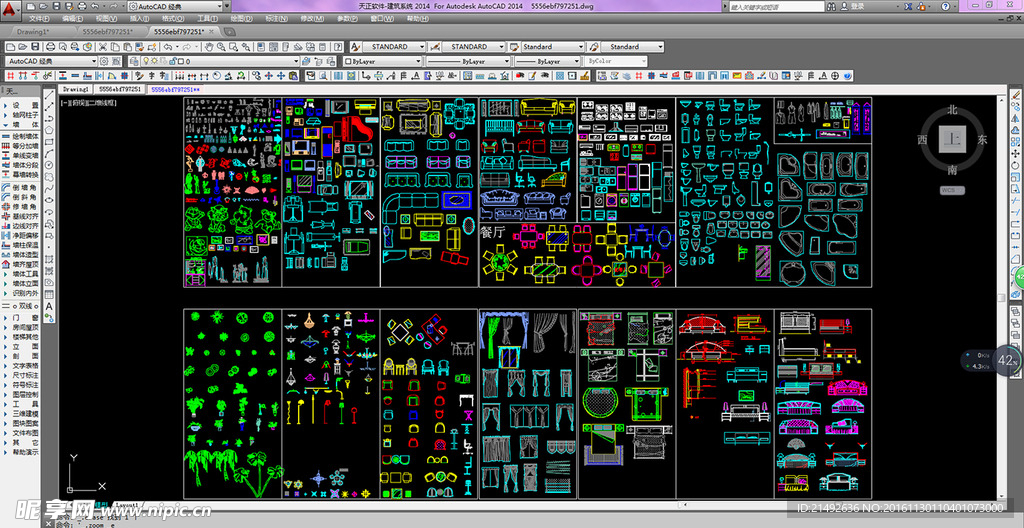The height and width of the screenshot is (528, 1024).
Task: Toggle the layer lightbulb on/off icon
Action: (x=146, y=61)
